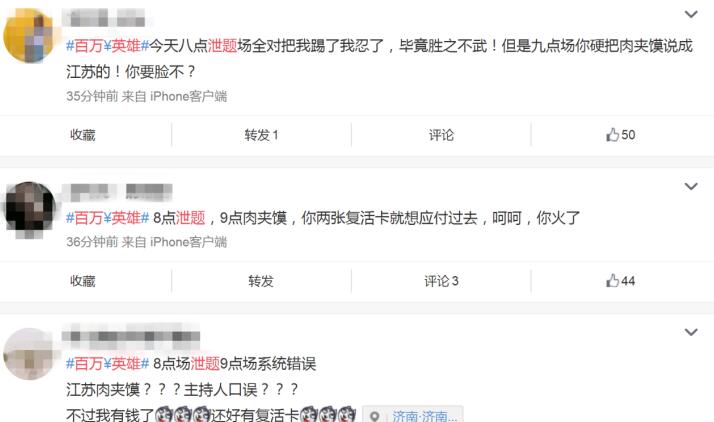Click 转发 1 on the first post
714x422 pixels.
click(261, 135)
